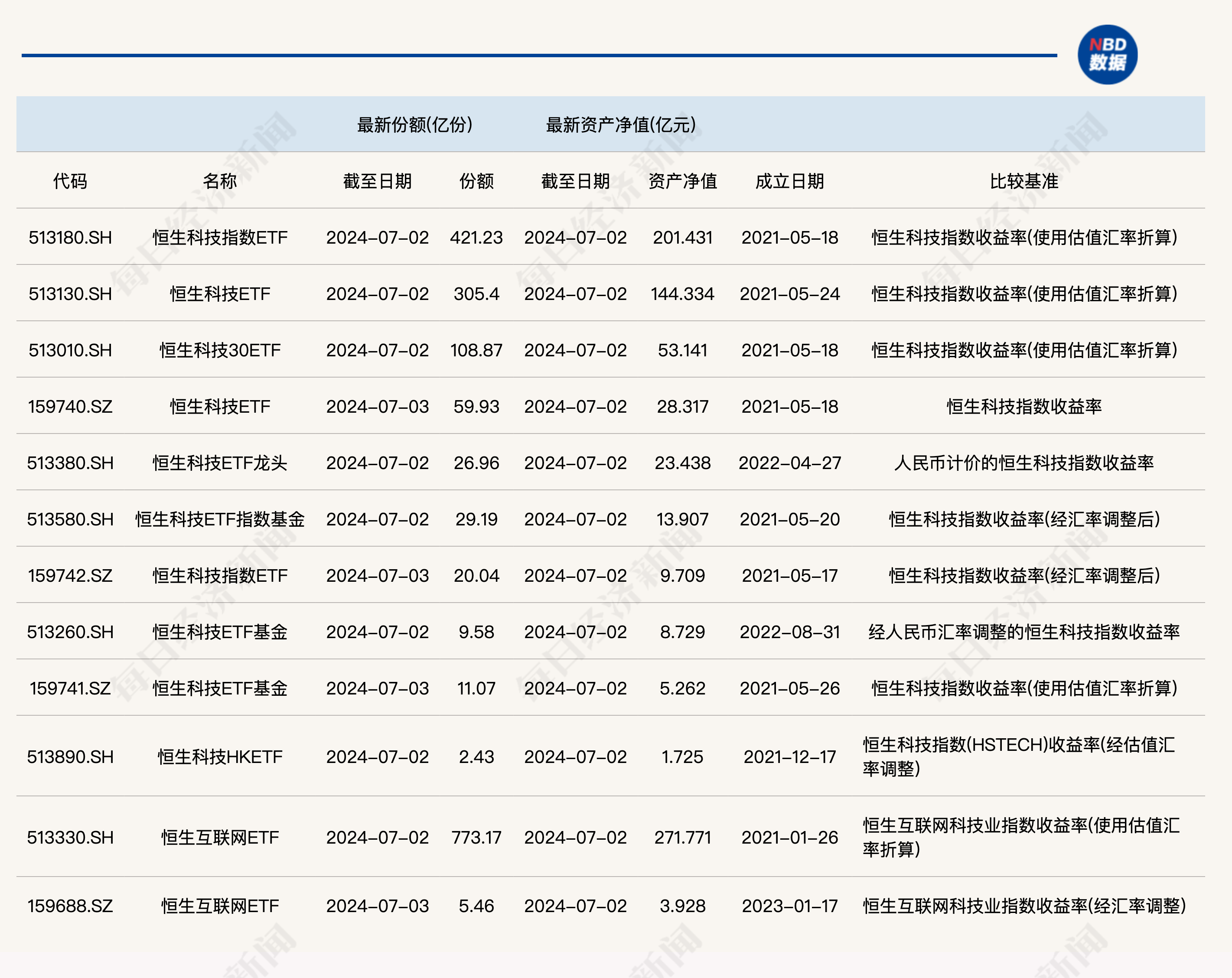Select the 恒生科技30ETF row name
Image resolution: width=1232 pixels, height=978 pixels.
click(x=220, y=350)
